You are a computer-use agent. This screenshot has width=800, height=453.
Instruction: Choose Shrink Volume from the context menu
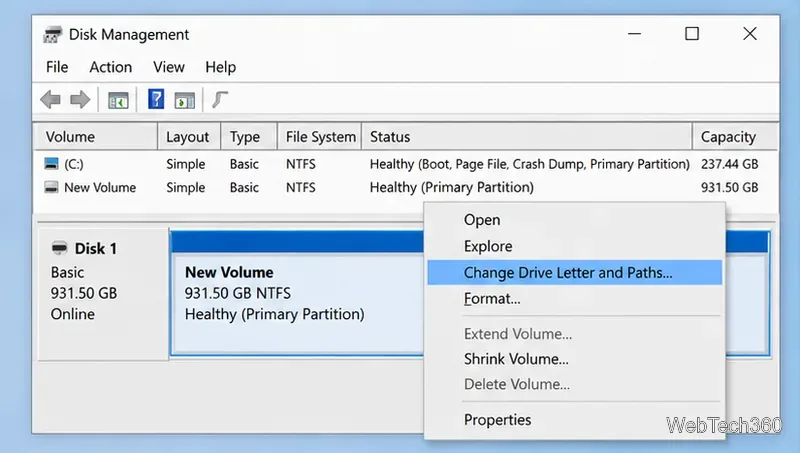tap(574, 359)
